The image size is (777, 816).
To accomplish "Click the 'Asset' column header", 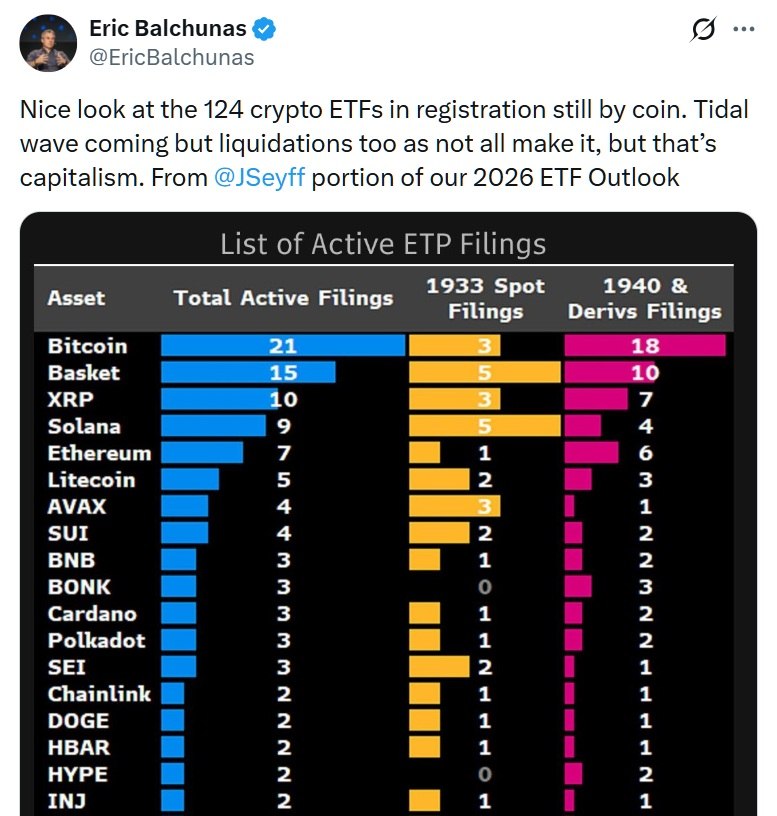I will (x=76, y=299).
